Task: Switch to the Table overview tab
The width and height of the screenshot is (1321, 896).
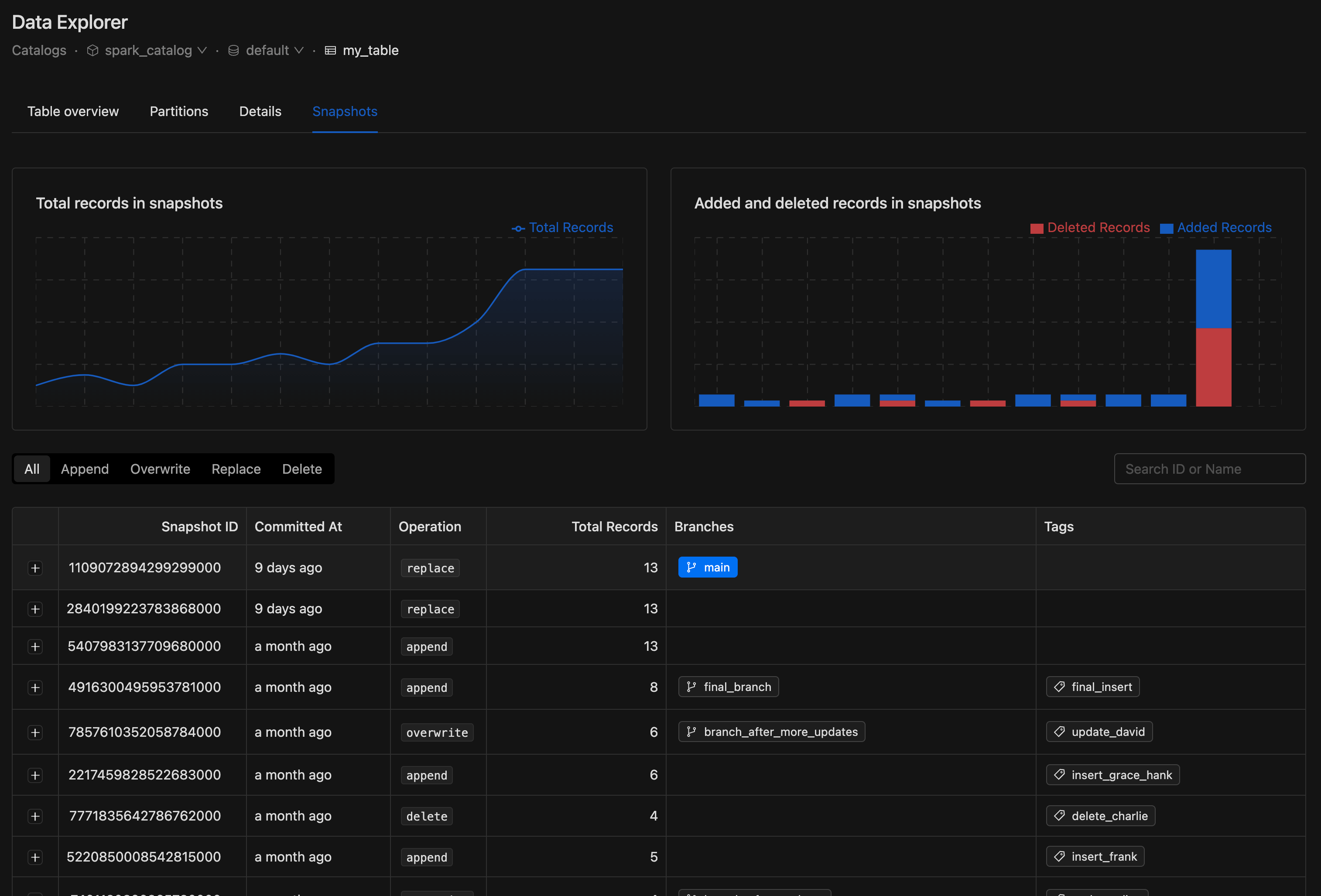Action: click(x=73, y=111)
